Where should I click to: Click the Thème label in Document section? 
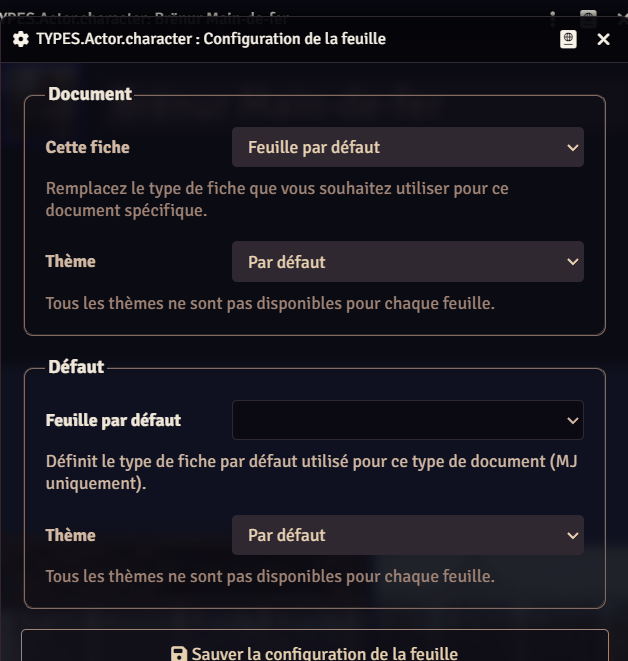pyautogui.click(x=71, y=262)
